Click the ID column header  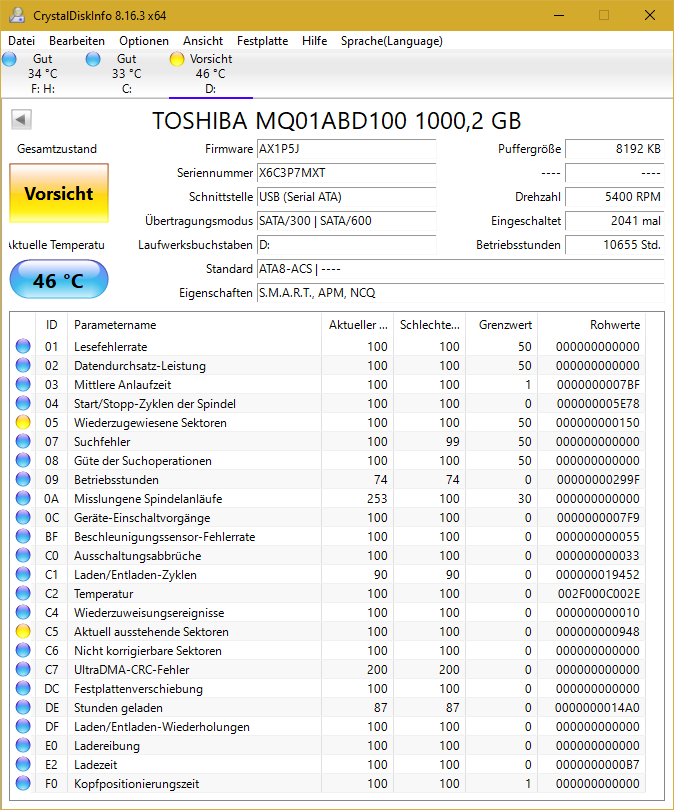tap(51, 324)
